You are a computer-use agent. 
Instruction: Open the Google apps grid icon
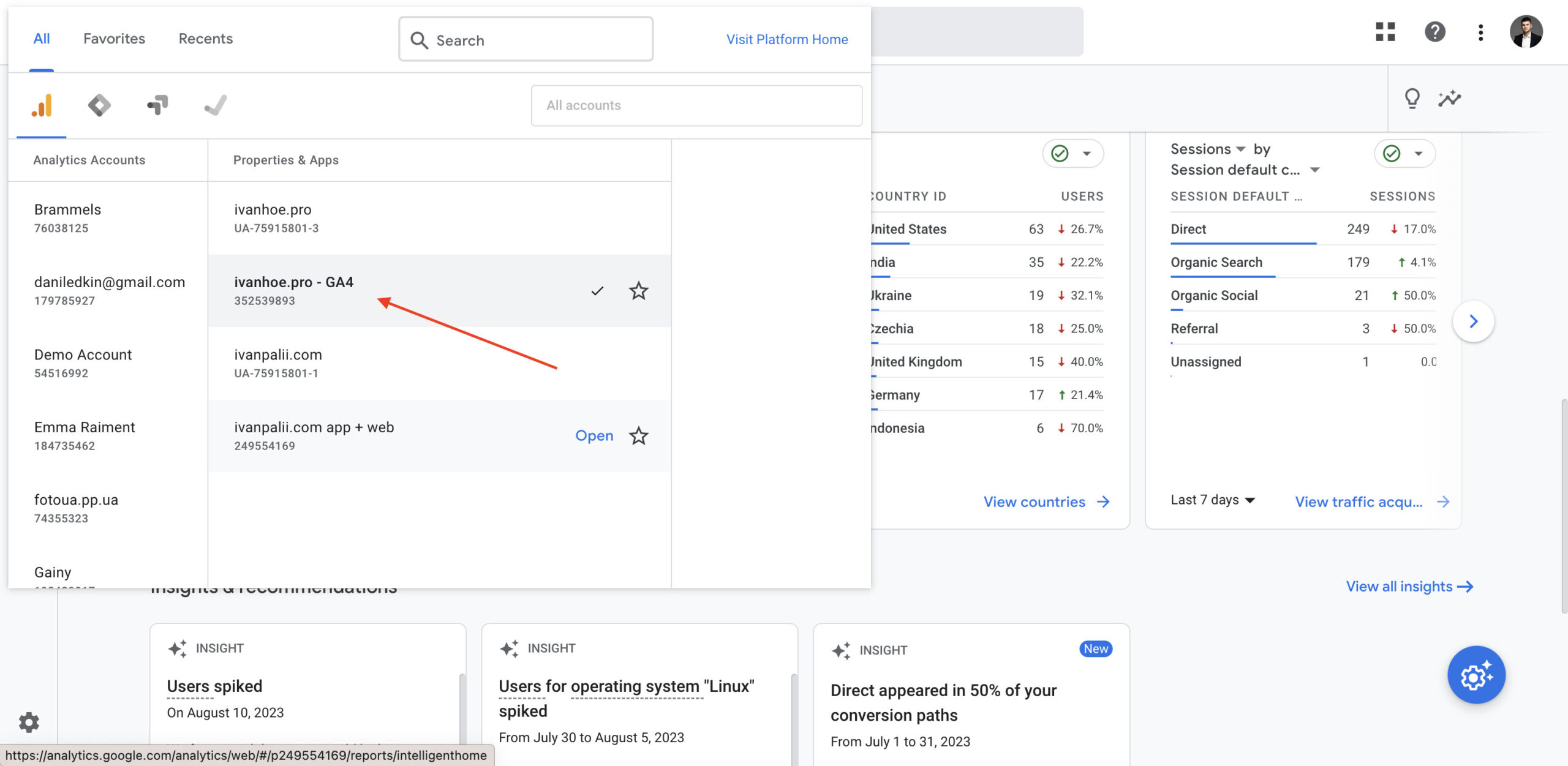1385,32
